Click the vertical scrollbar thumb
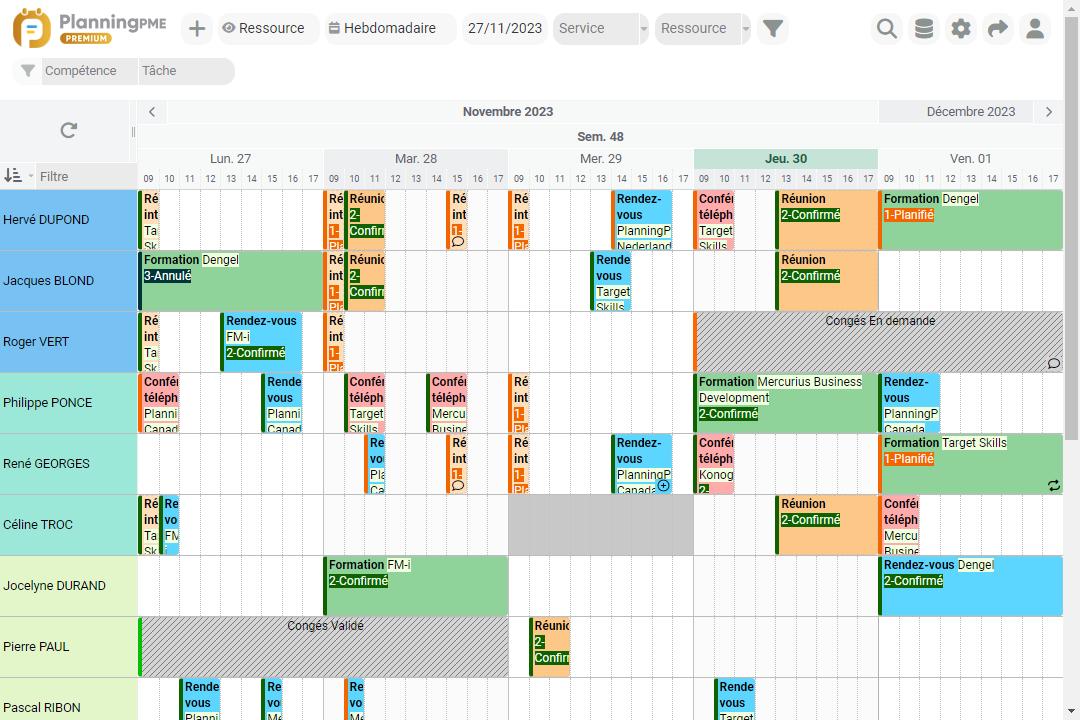1080x720 pixels. coord(1071,227)
